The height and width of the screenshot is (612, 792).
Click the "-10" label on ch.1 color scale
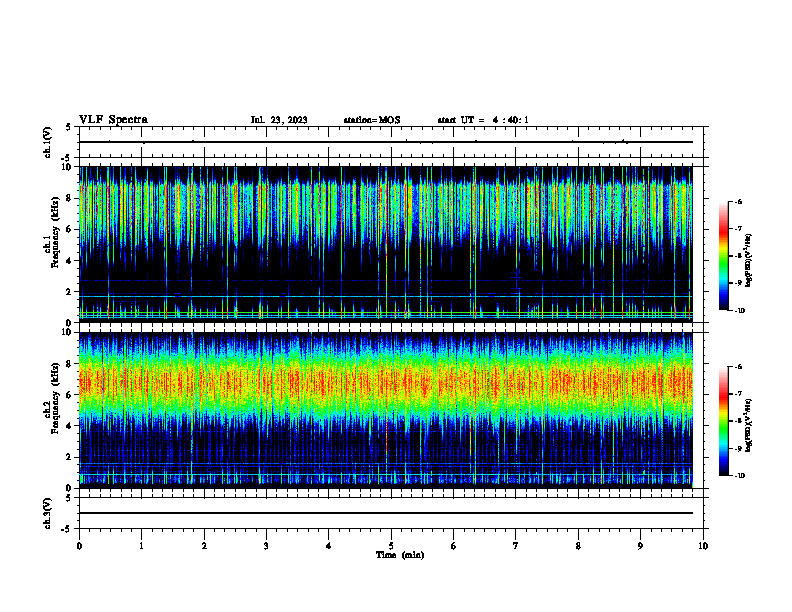739,311
